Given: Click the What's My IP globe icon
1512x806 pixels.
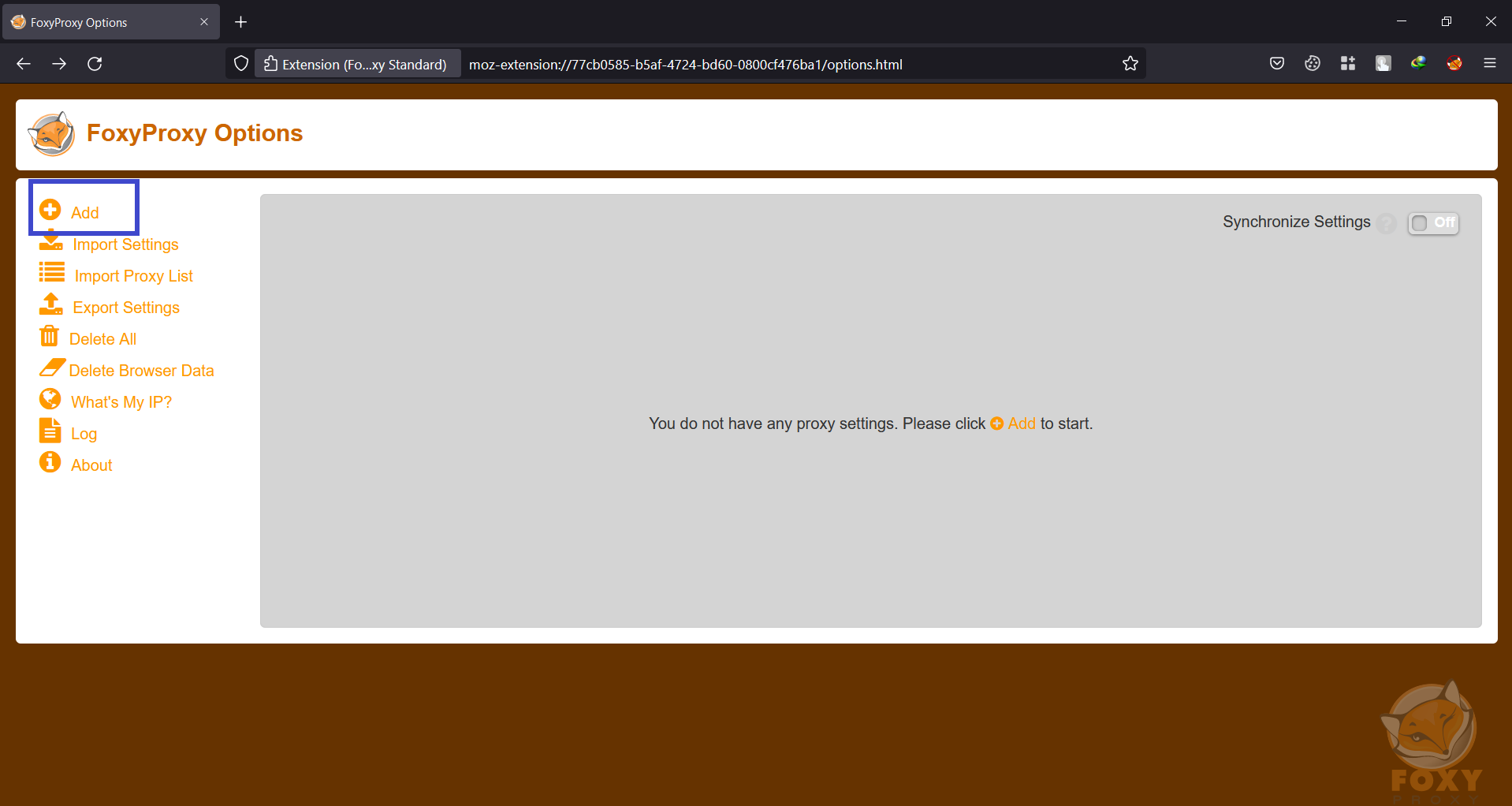Looking at the screenshot, I should coord(50,399).
